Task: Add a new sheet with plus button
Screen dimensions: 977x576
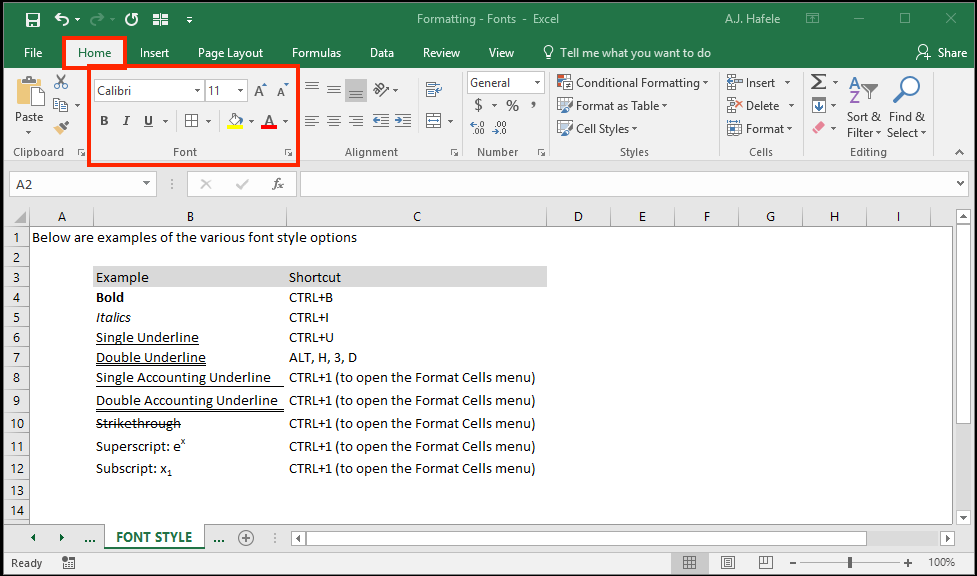Action: pos(246,537)
